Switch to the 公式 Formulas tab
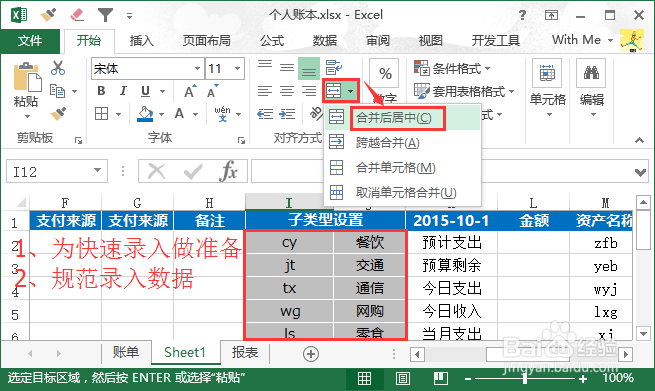This screenshot has width=655, height=391. (x=272, y=41)
